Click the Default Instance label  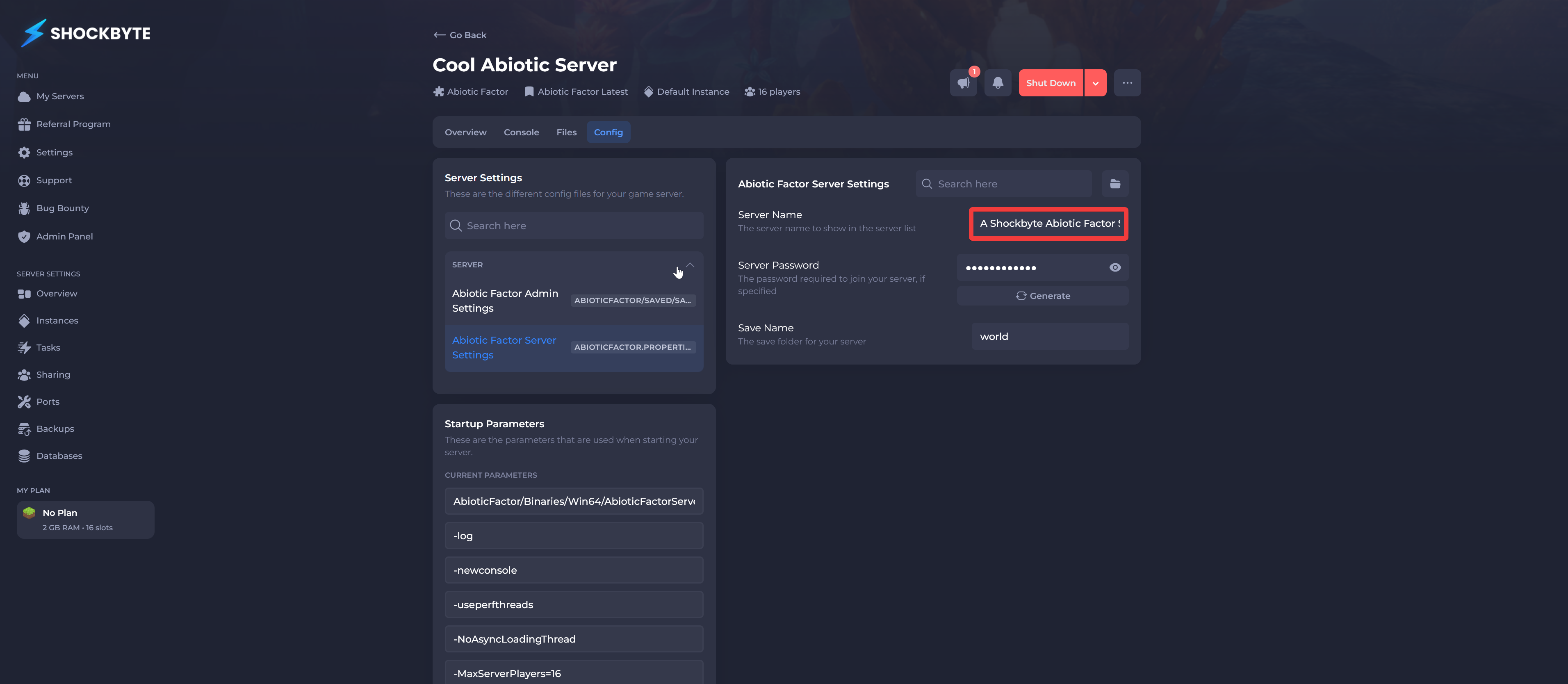click(x=686, y=92)
